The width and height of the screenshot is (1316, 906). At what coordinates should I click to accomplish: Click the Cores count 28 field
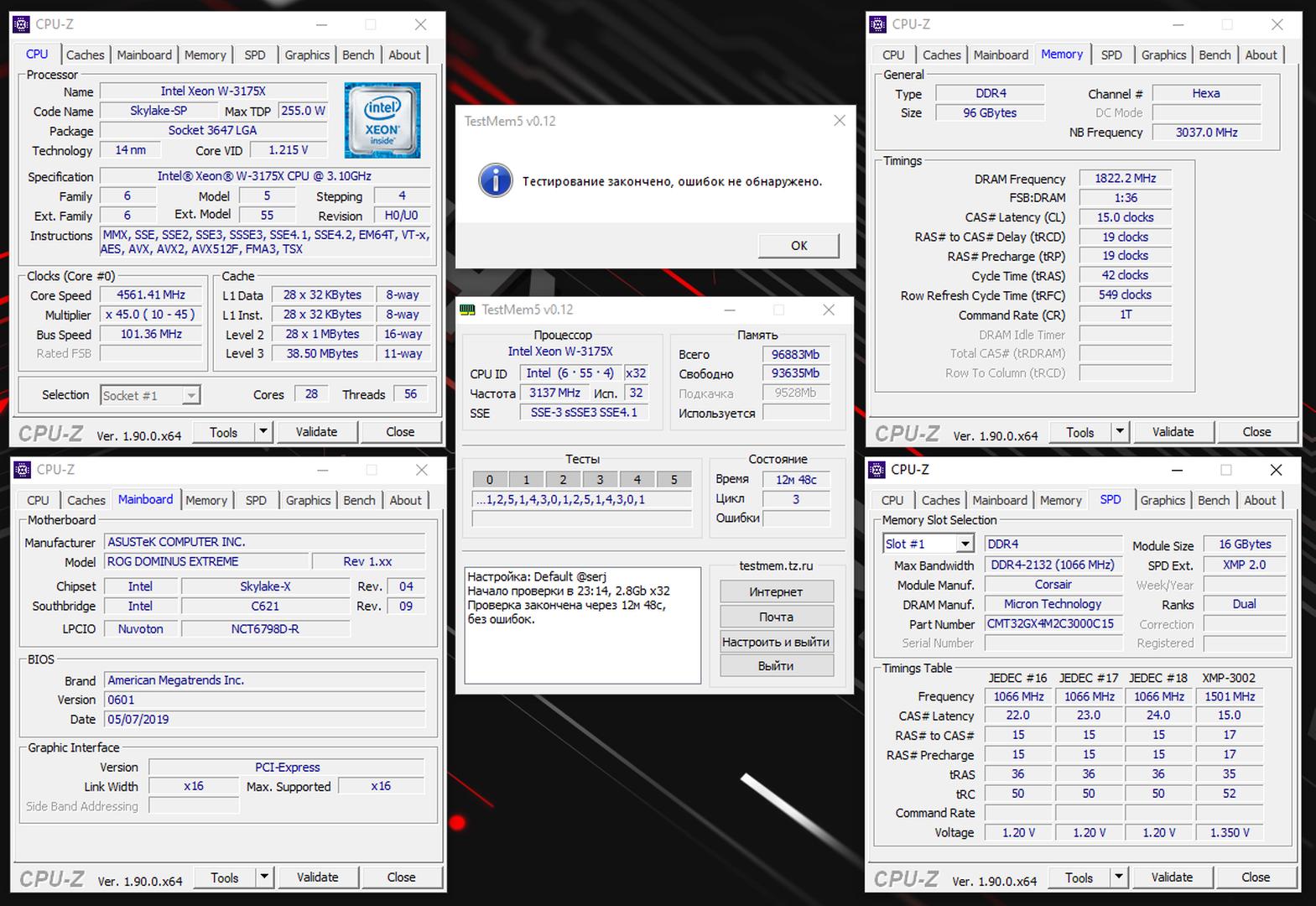[311, 394]
